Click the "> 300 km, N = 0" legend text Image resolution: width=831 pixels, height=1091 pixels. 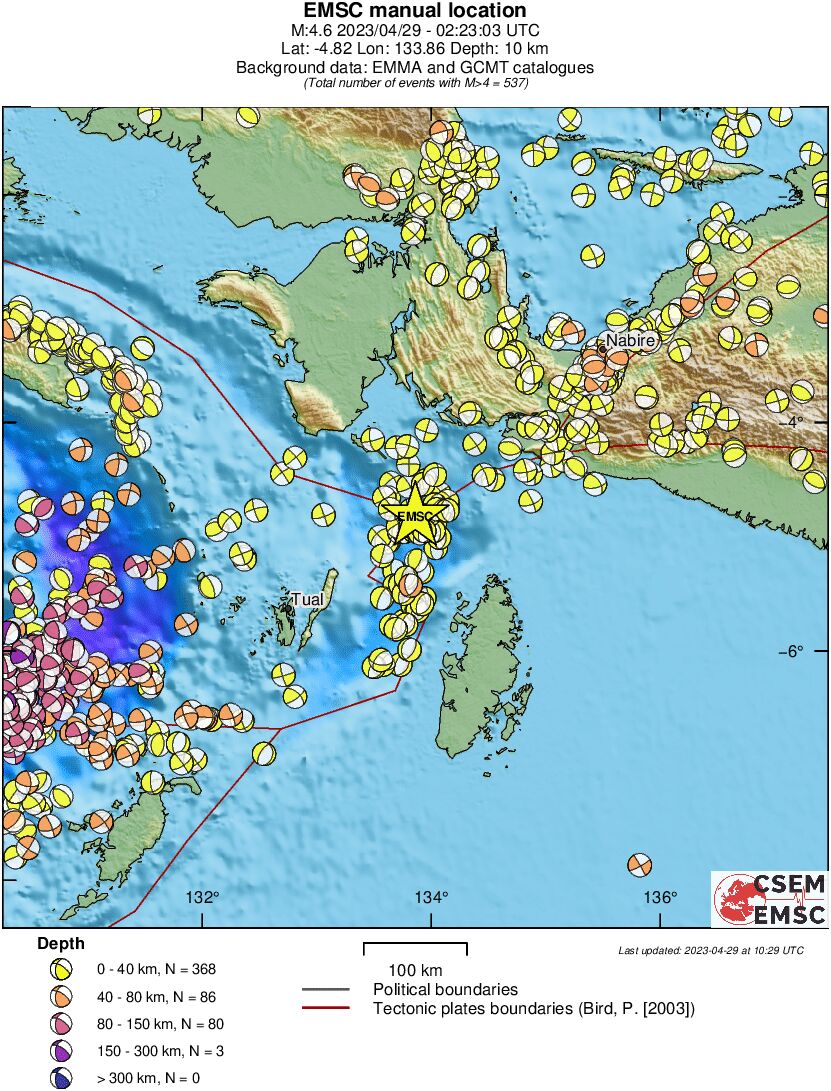pyautogui.click(x=148, y=1078)
